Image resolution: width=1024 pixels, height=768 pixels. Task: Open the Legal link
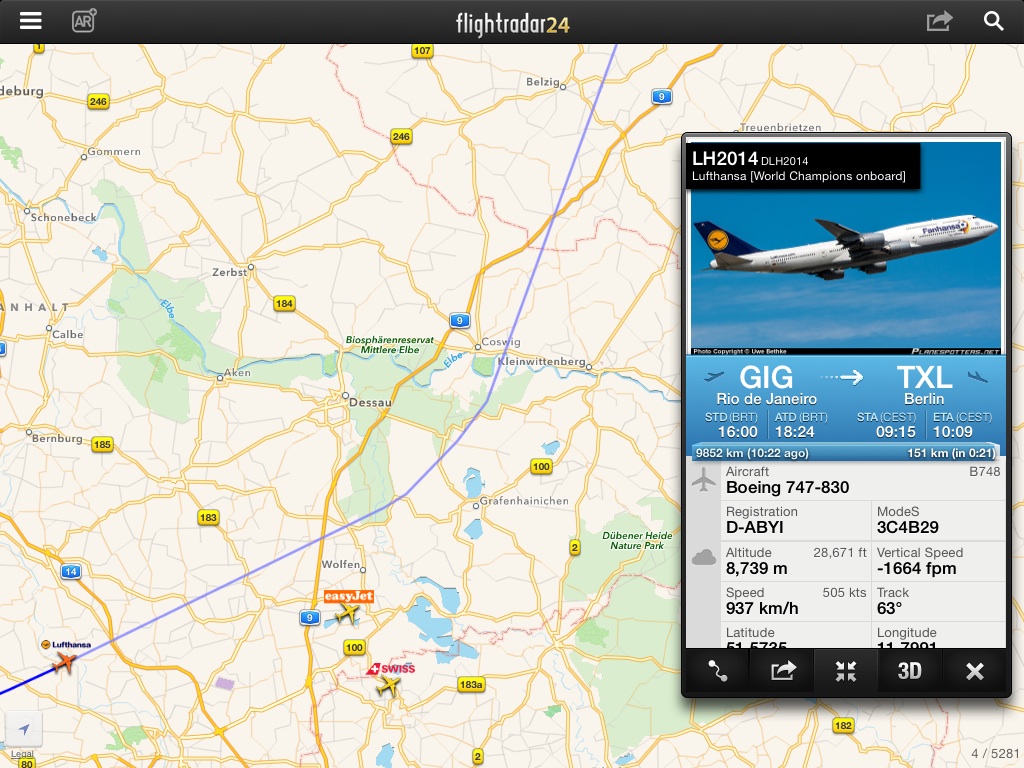pyautogui.click(x=22, y=754)
